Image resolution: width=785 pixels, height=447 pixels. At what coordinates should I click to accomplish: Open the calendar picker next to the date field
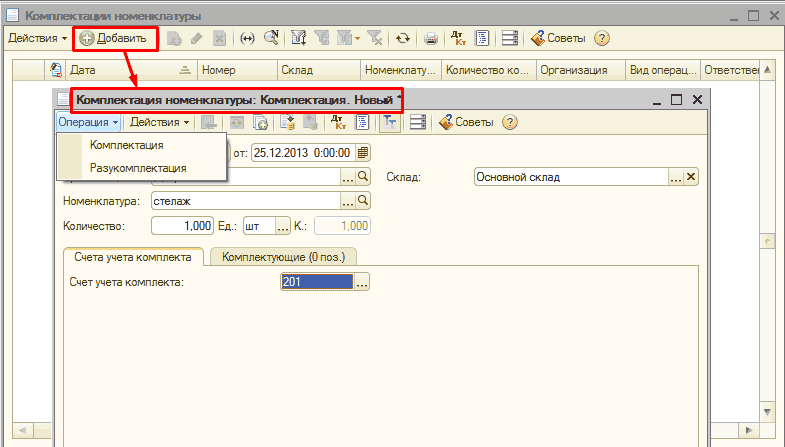click(x=363, y=152)
